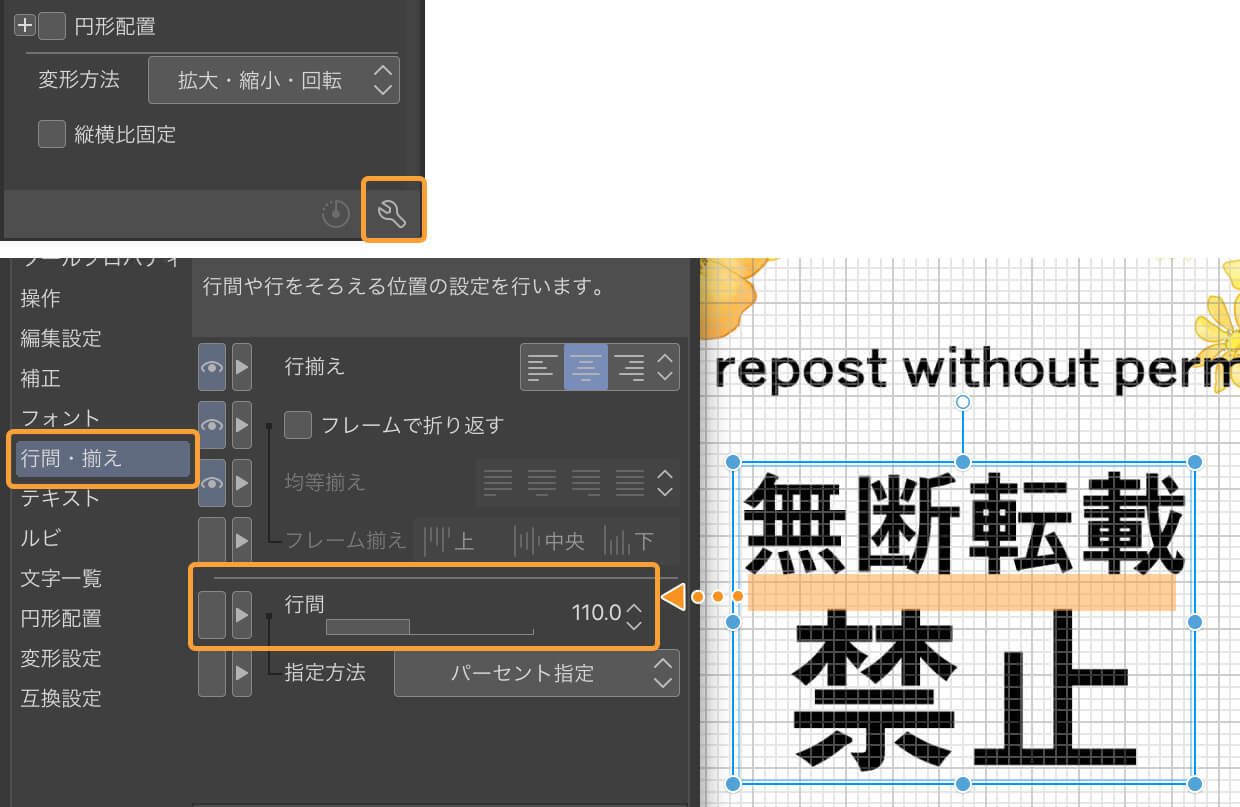The width and height of the screenshot is (1240, 807).
Task: Select the left-align icon for 行揃え
Action: pyautogui.click(x=541, y=366)
